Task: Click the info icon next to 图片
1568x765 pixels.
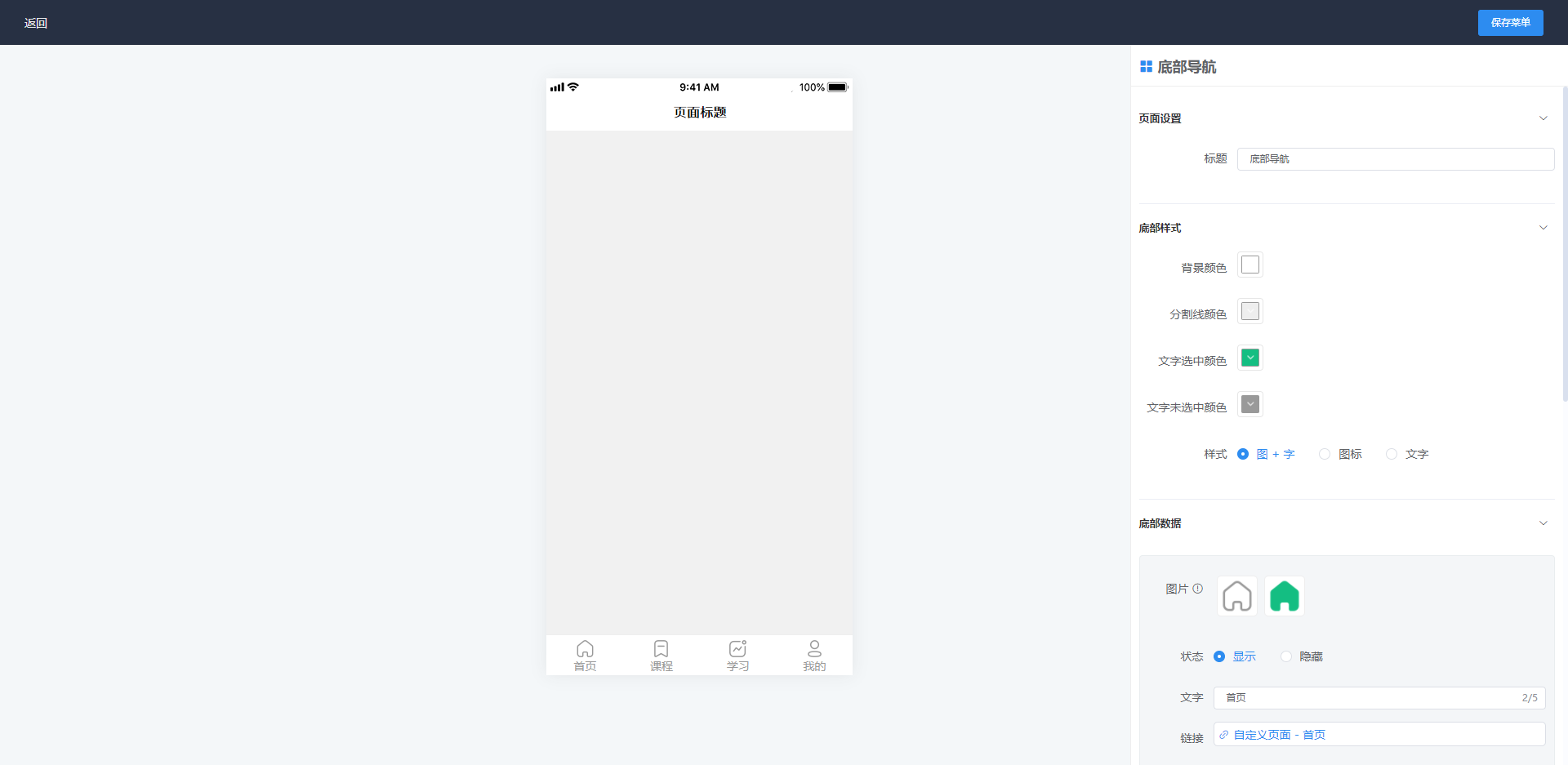Action: [x=1198, y=589]
